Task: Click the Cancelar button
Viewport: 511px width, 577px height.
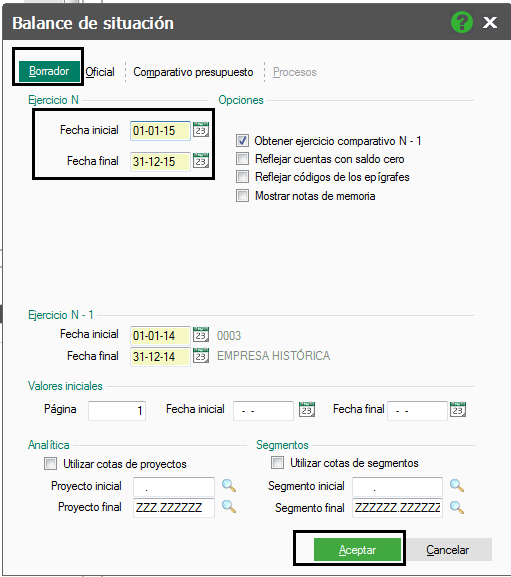Action: (x=448, y=550)
